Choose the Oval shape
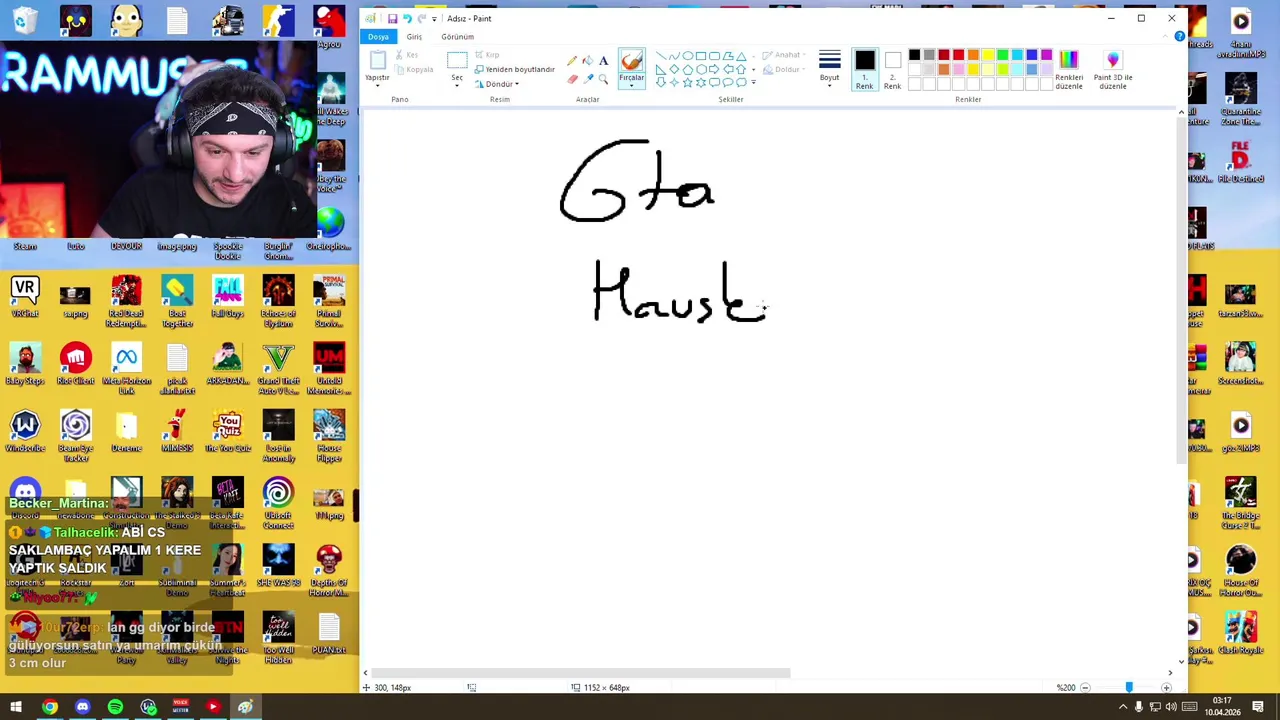 pos(687,56)
